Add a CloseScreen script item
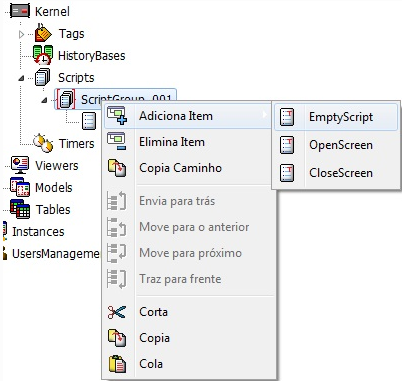The image size is (402, 381). [336, 173]
